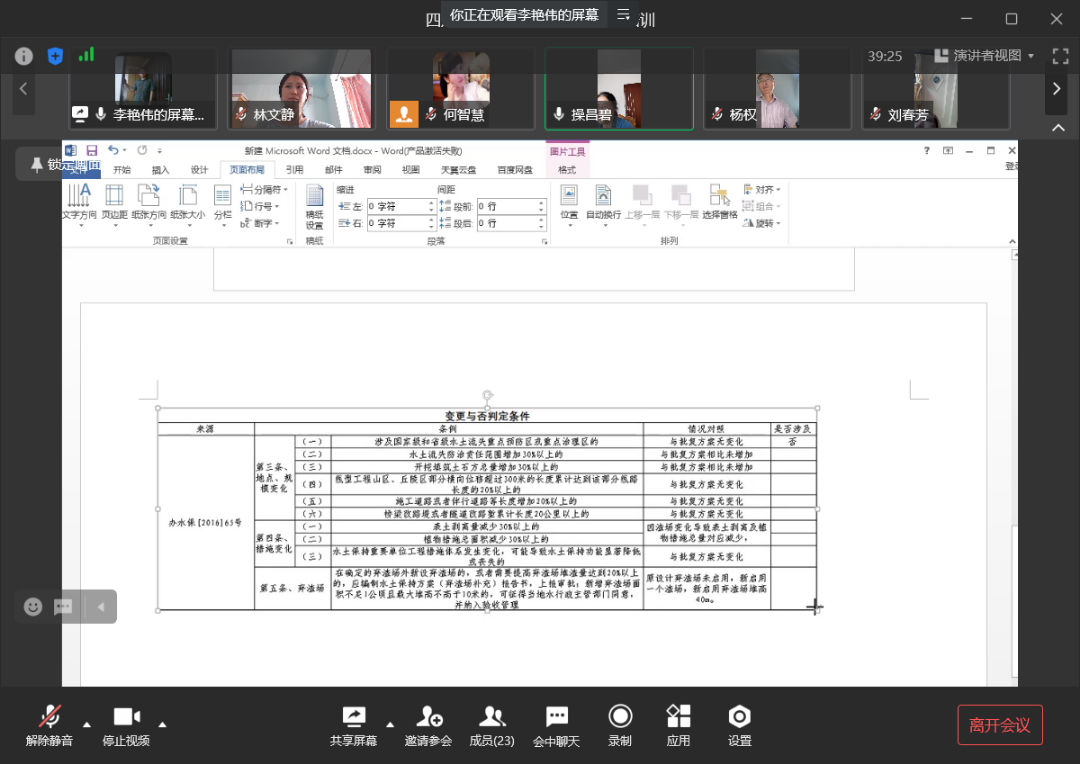Open the 自动换行 wrap text menu

point(603,204)
